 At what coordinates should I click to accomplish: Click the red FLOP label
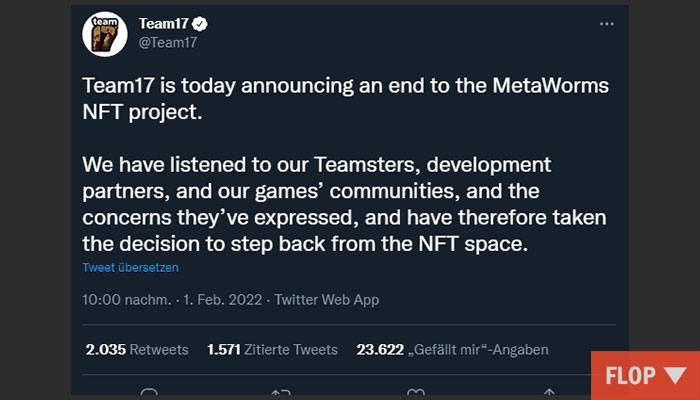(x=628, y=376)
